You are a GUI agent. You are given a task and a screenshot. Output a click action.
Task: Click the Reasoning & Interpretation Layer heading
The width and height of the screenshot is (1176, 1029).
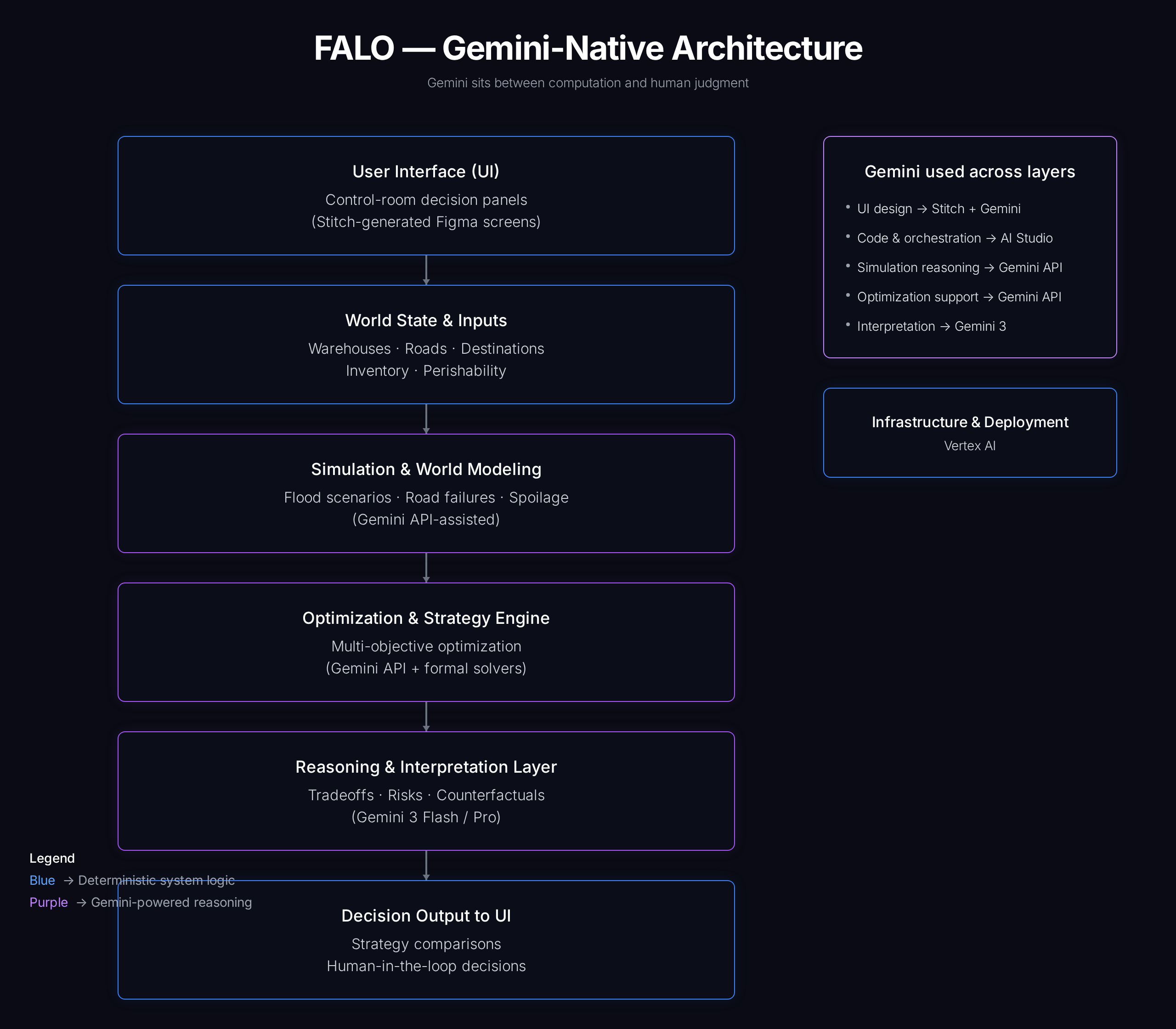point(425,767)
